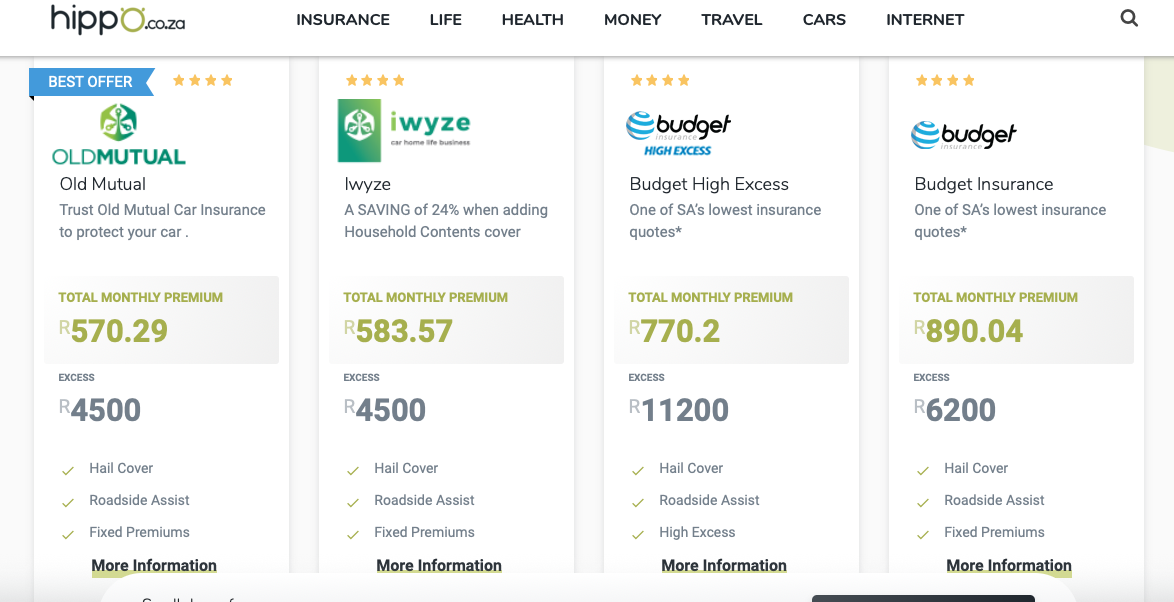Open the Life menu item
The height and width of the screenshot is (602, 1174).
(x=446, y=20)
